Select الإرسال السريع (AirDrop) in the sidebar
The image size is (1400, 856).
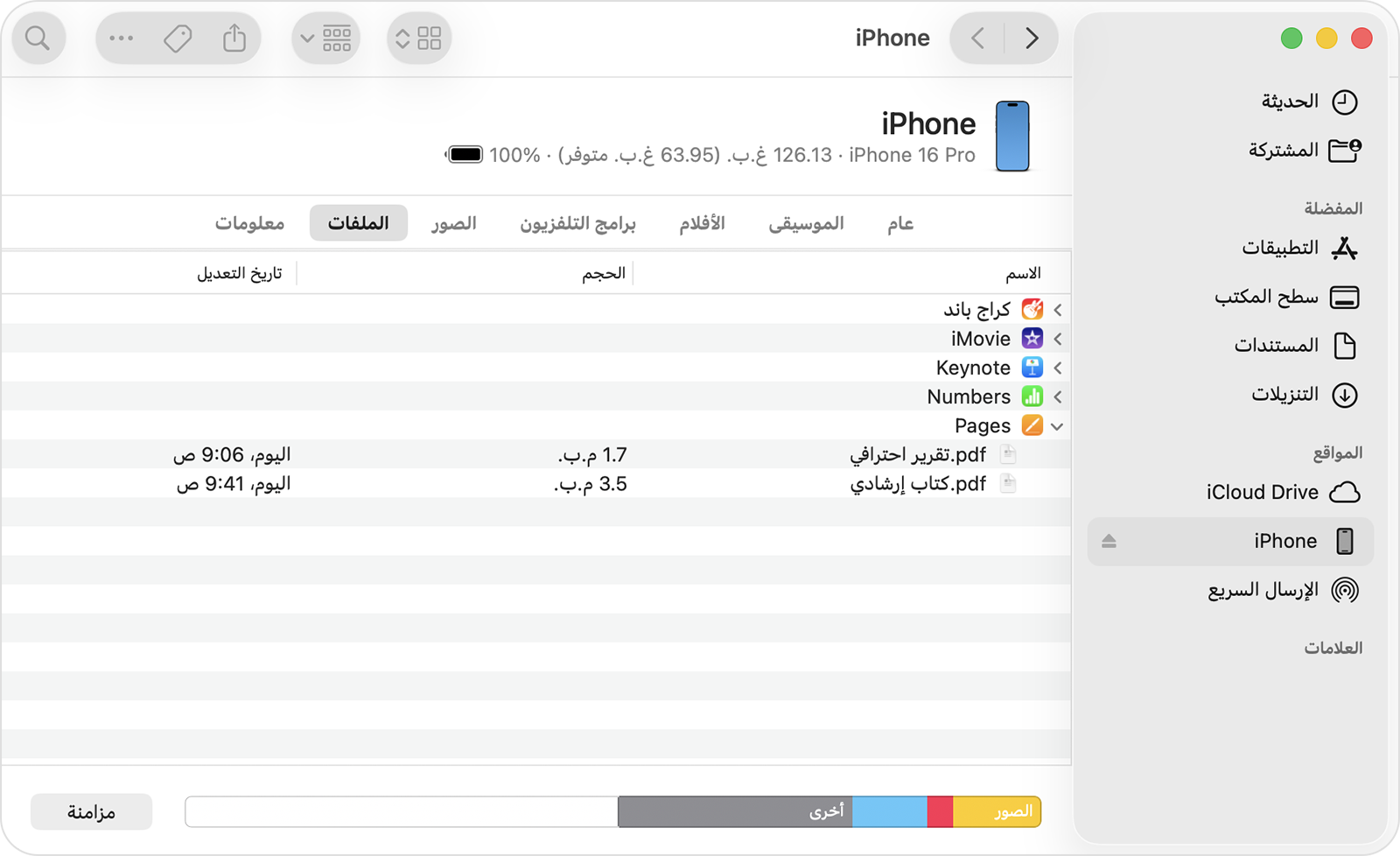[x=1260, y=589]
